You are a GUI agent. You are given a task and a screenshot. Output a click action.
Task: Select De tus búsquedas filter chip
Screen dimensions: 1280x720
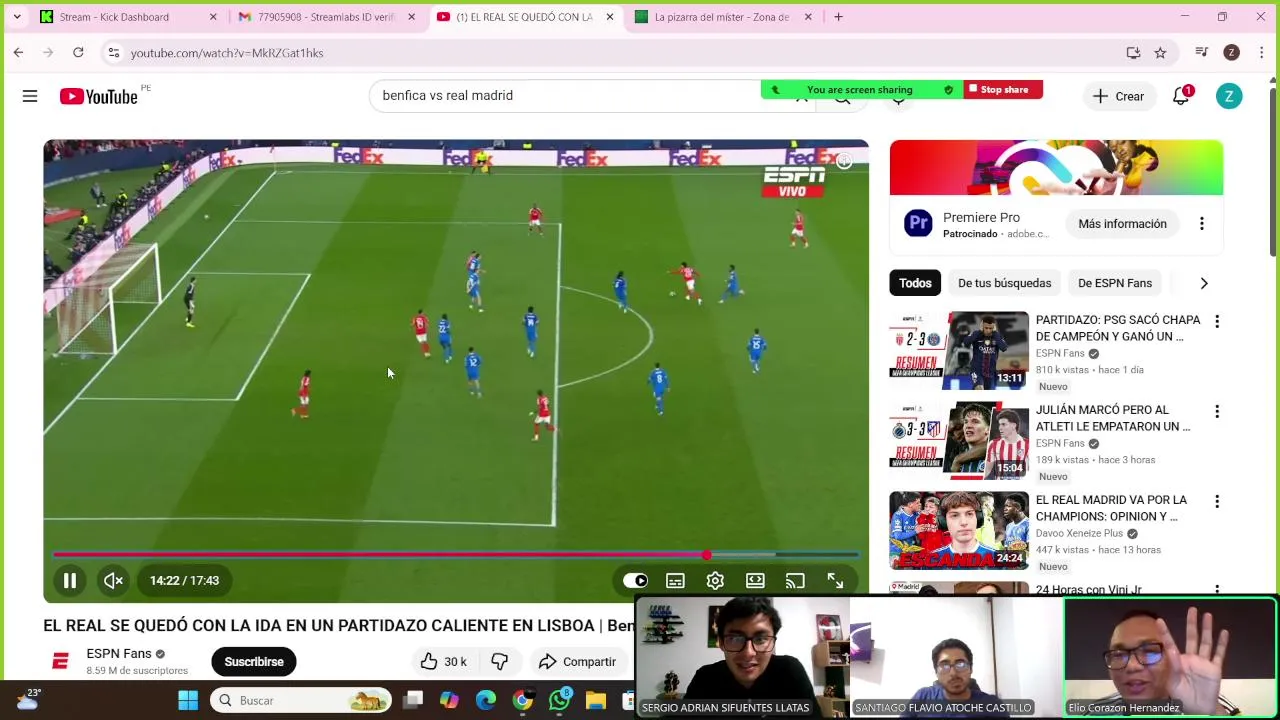[x=1004, y=283]
